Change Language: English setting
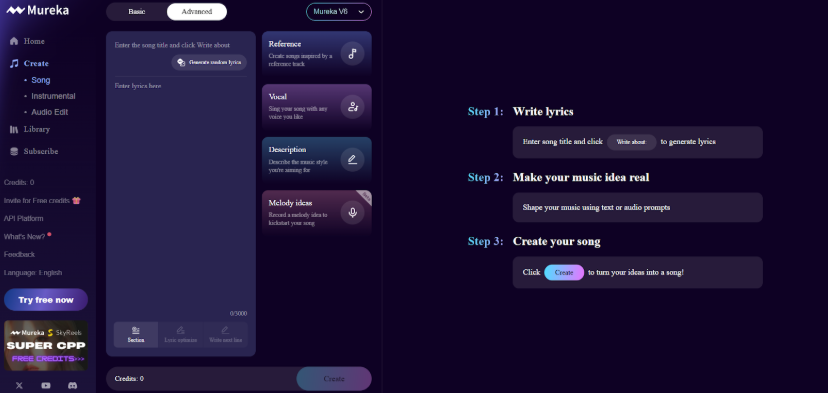The height and width of the screenshot is (393, 828). coord(33,273)
